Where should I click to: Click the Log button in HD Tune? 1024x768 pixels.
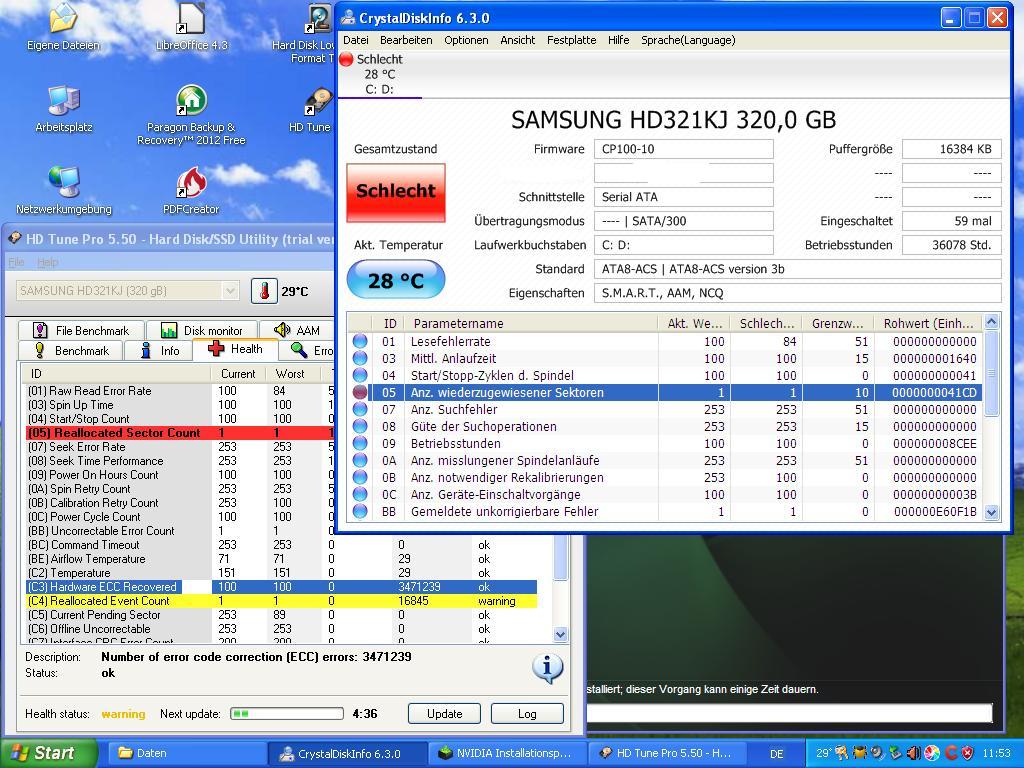click(527, 714)
